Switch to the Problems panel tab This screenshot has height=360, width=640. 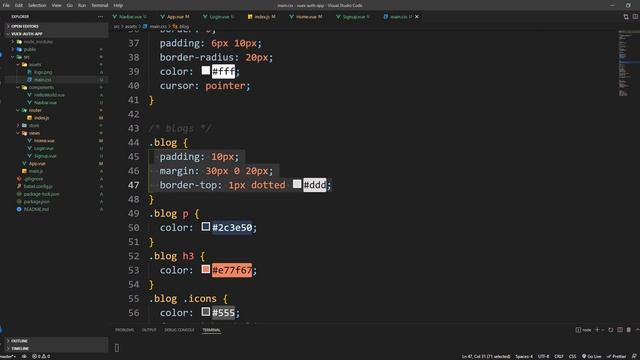click(x=124, y=330)
